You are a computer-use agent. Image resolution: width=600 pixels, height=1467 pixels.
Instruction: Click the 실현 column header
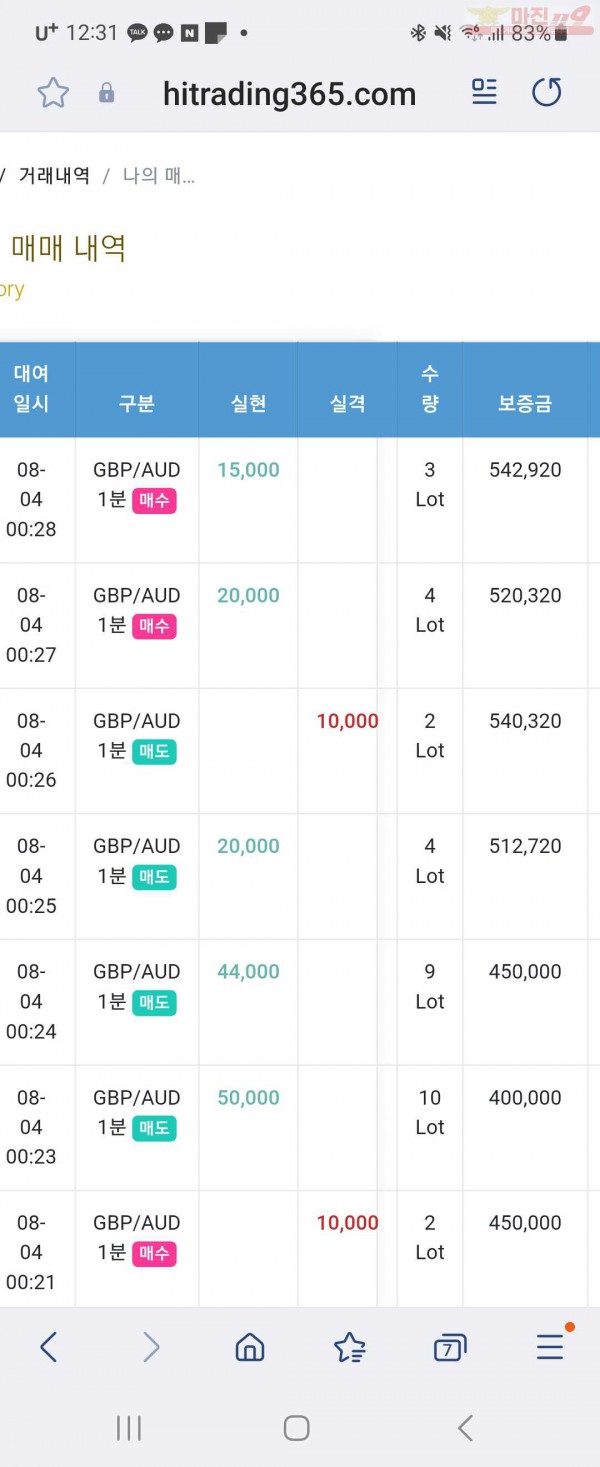[x=249, y=404]
